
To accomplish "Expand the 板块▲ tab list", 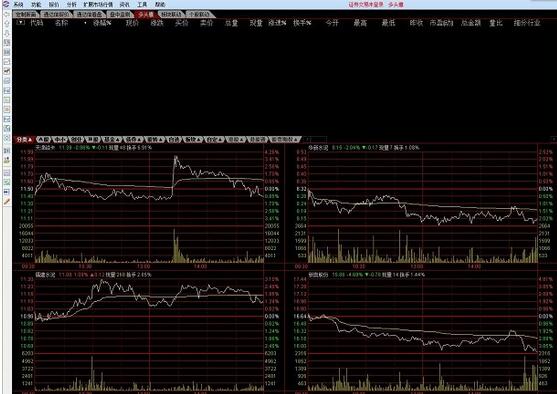I will [194, 140].
